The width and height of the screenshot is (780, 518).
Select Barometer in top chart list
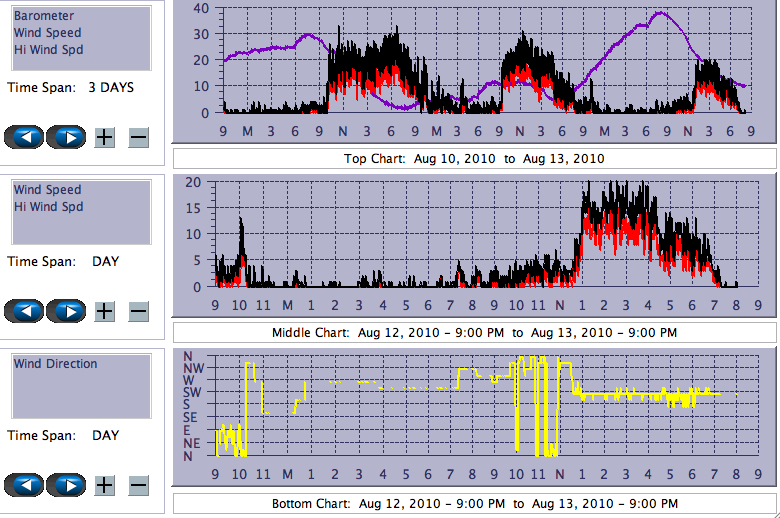(x=44, y=16)
